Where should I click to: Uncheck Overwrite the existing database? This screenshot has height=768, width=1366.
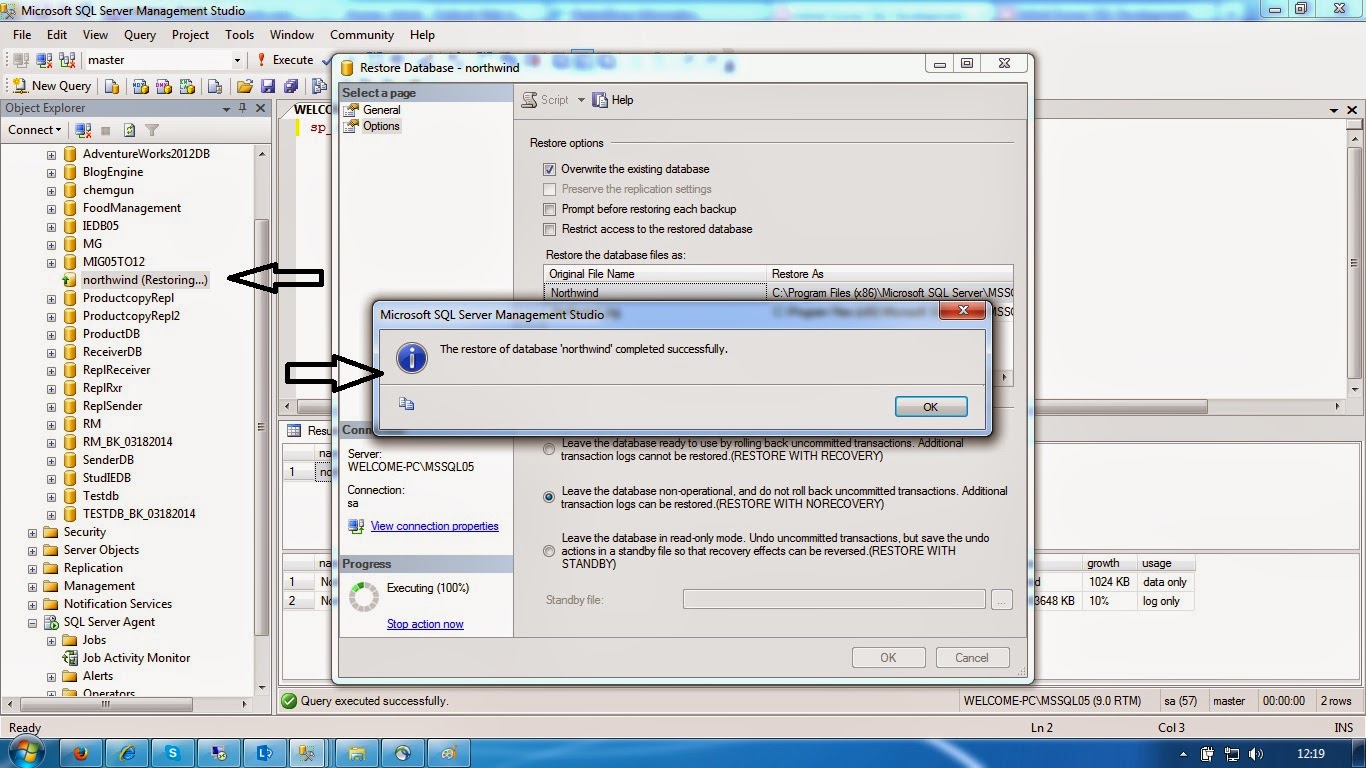tap(549, 169)
